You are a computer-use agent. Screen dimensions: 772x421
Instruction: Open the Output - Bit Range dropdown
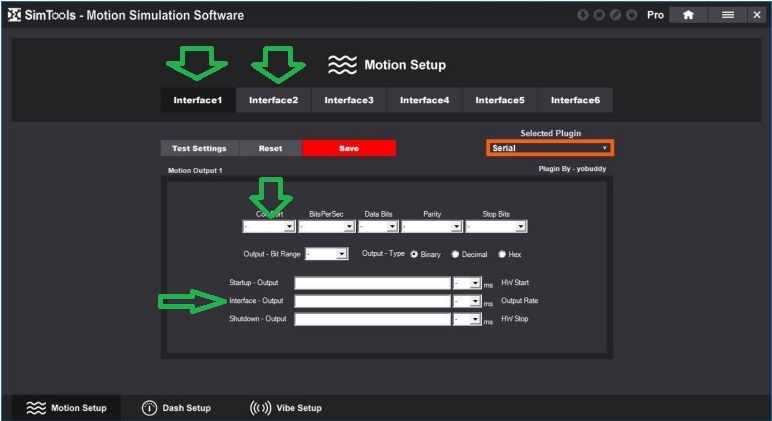[x=326, y=254]
